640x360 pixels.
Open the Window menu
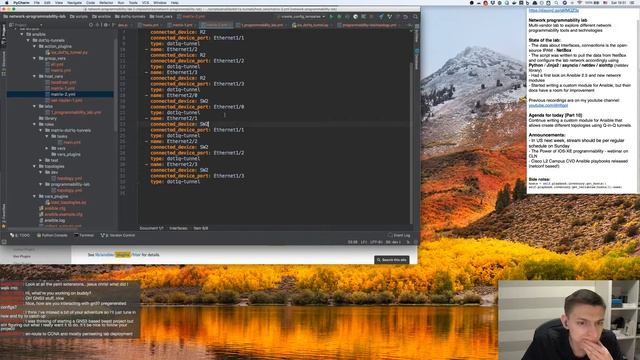[x=160, y=2]
